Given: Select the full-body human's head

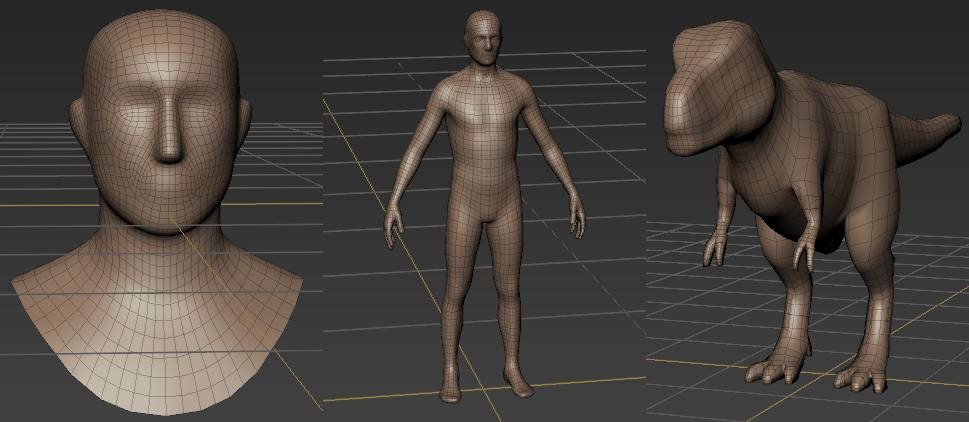Looking at the screenshot, I should coord(483,39).
